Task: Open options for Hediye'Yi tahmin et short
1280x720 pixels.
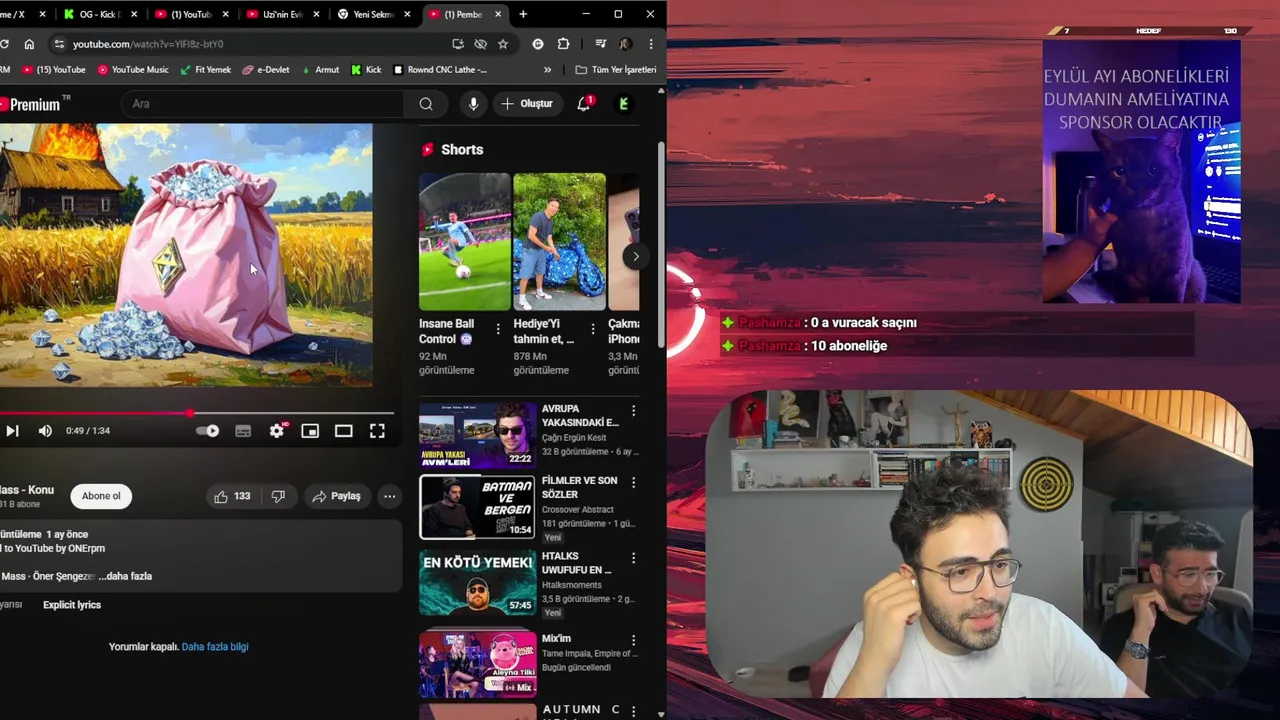Action: (x=593, y=329)
